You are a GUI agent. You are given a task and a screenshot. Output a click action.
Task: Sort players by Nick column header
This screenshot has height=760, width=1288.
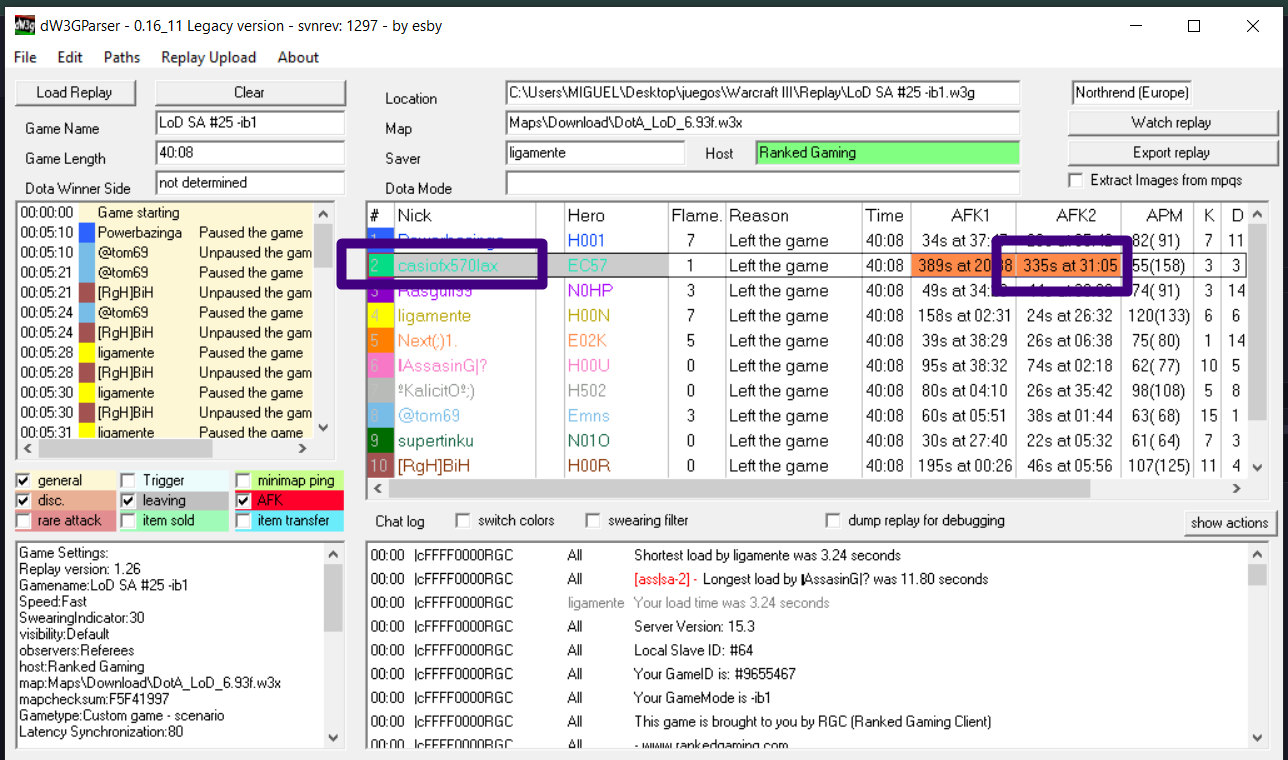[x=465, y=215]
